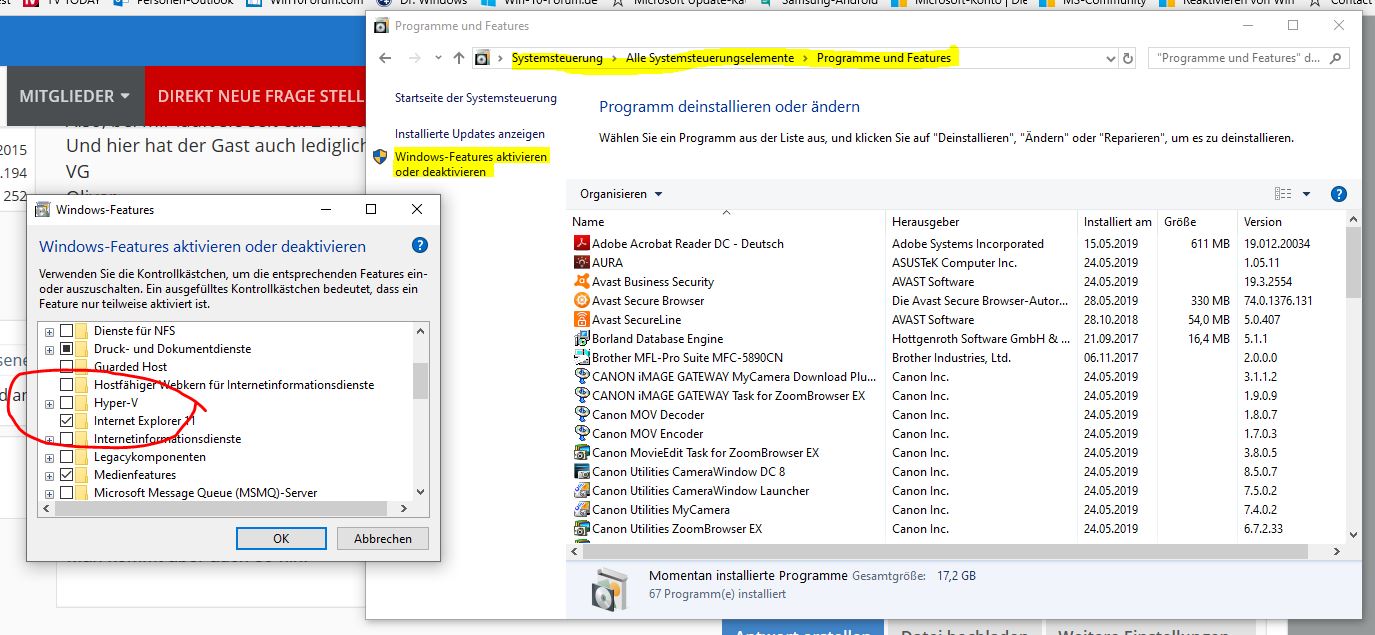Select the Canon Utilities CameraWindow Launcher icon

coord(582,490)
